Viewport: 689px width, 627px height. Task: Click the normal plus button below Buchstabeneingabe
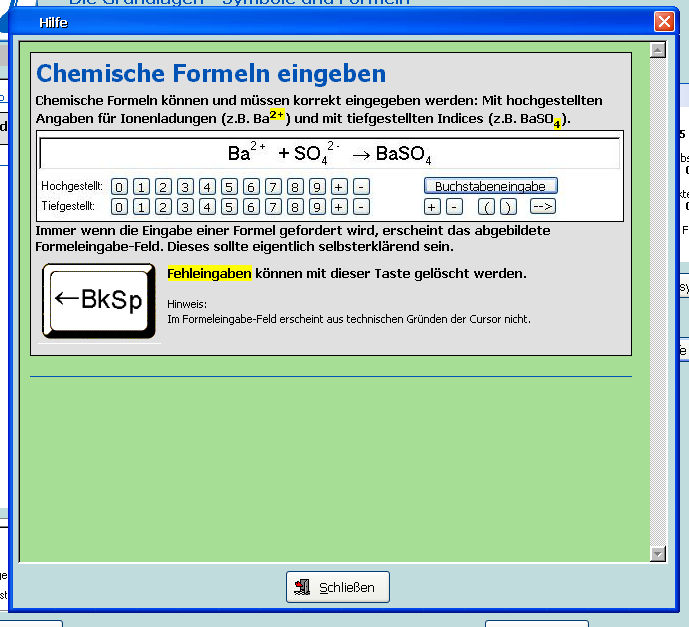coord(432,207)
